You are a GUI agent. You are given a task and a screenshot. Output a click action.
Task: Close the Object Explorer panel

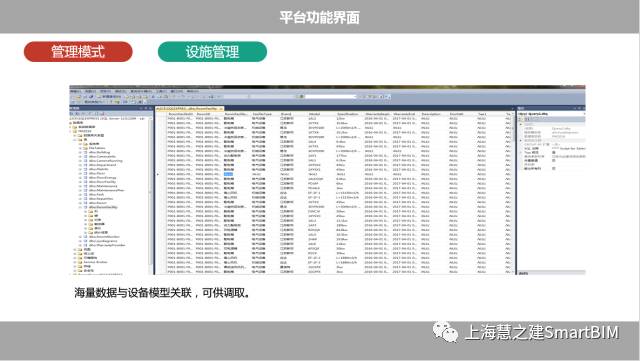[x=151, y=108]
